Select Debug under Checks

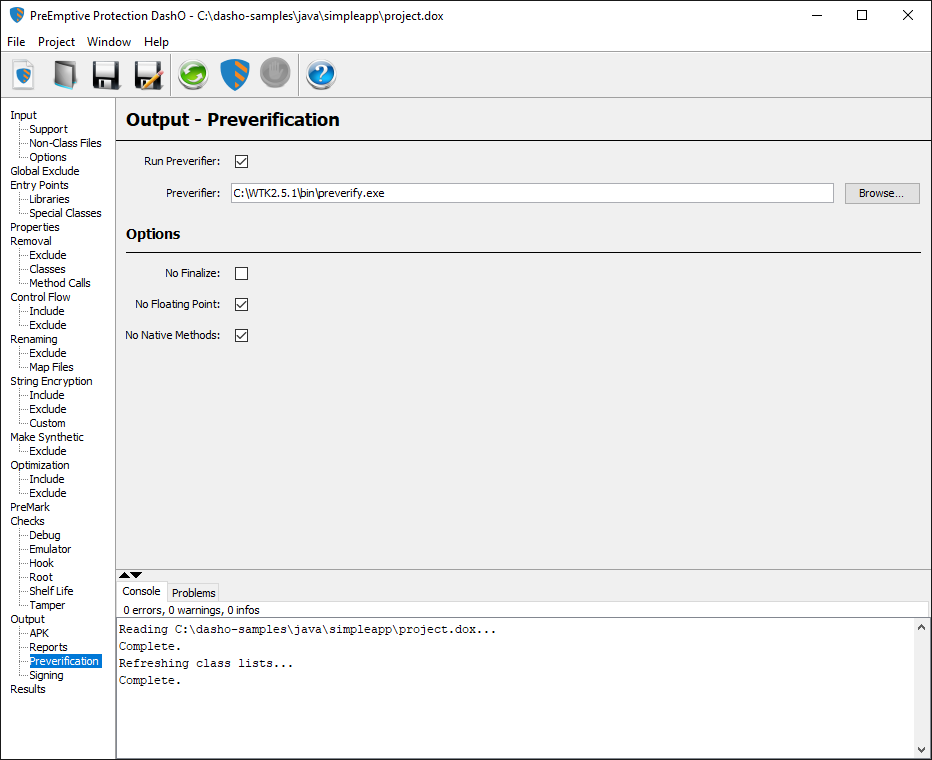tap(45, 535)
